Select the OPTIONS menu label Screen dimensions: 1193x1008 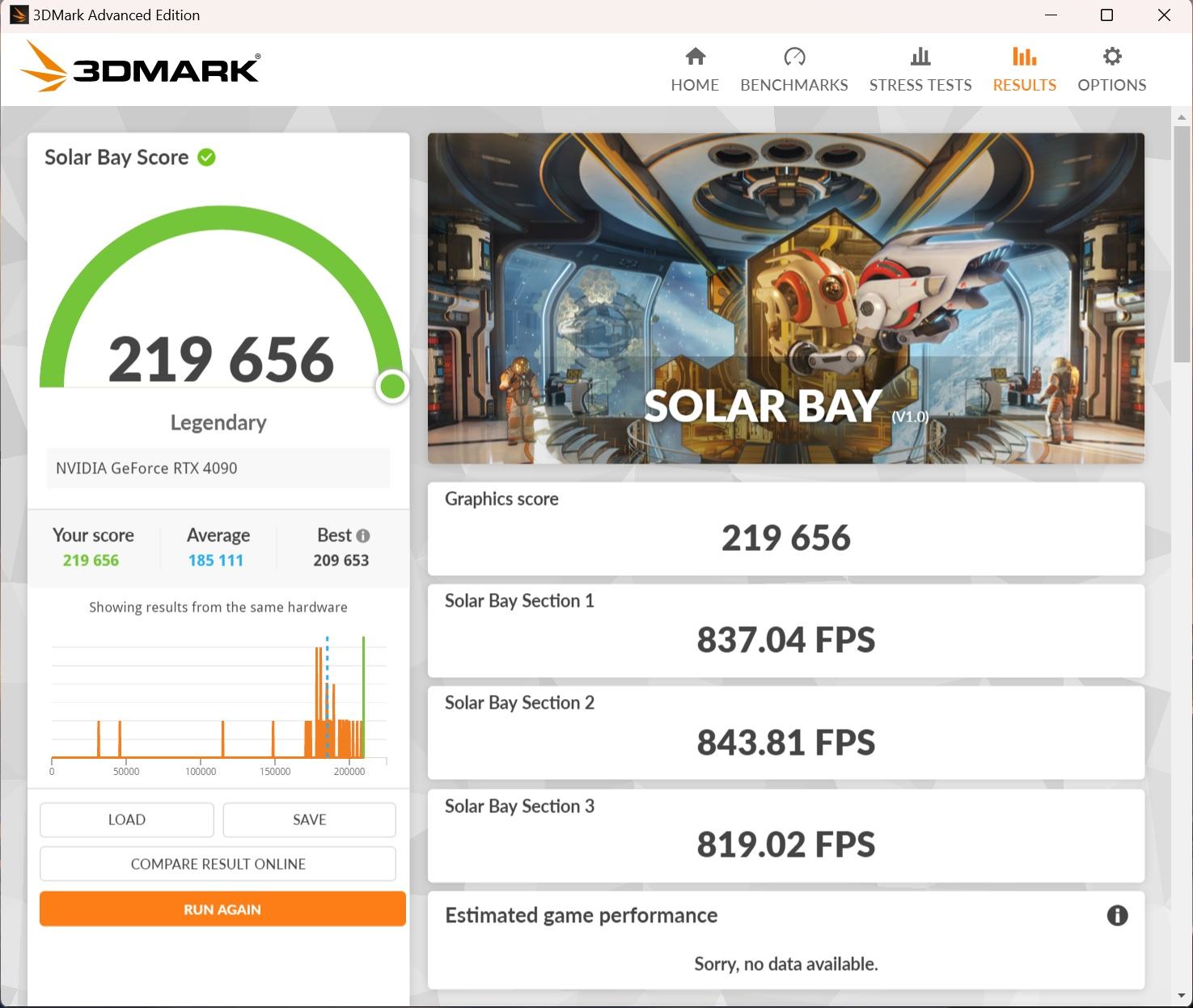tap(1112, 85)
